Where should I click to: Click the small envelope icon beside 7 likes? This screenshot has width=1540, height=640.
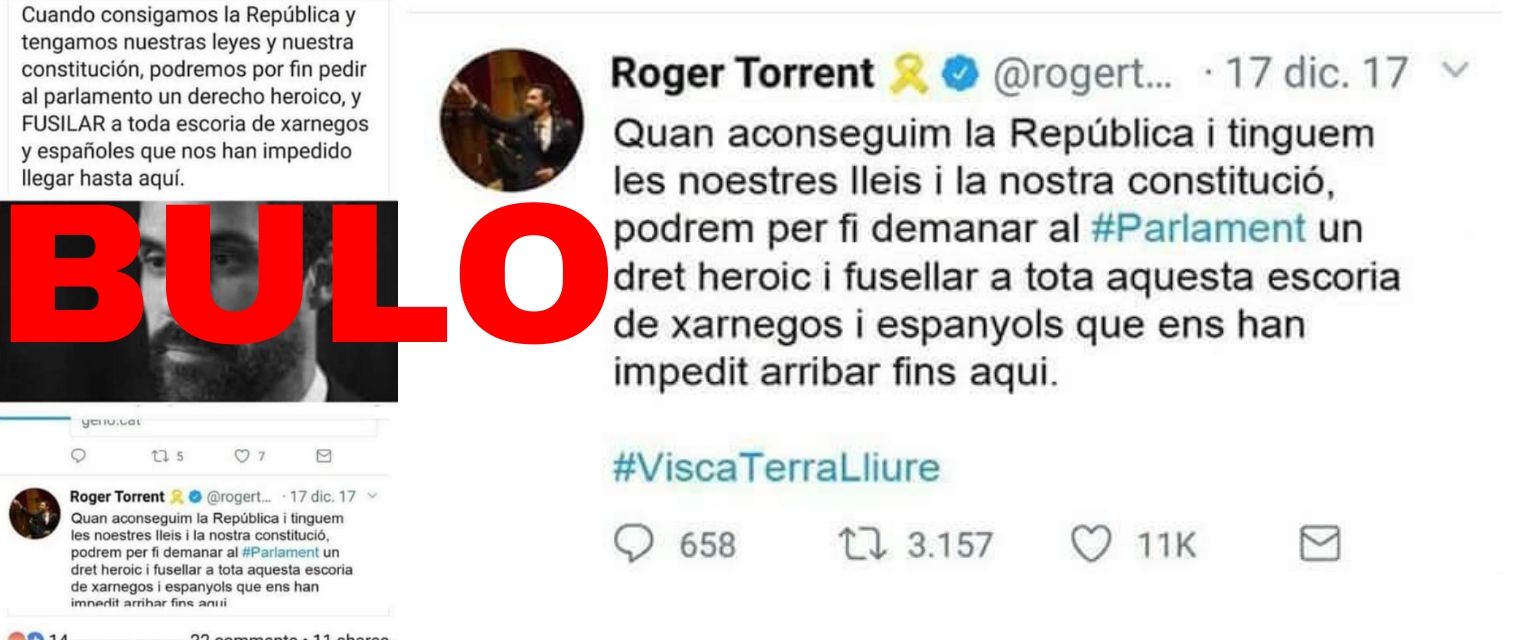[x=322, y=456]
